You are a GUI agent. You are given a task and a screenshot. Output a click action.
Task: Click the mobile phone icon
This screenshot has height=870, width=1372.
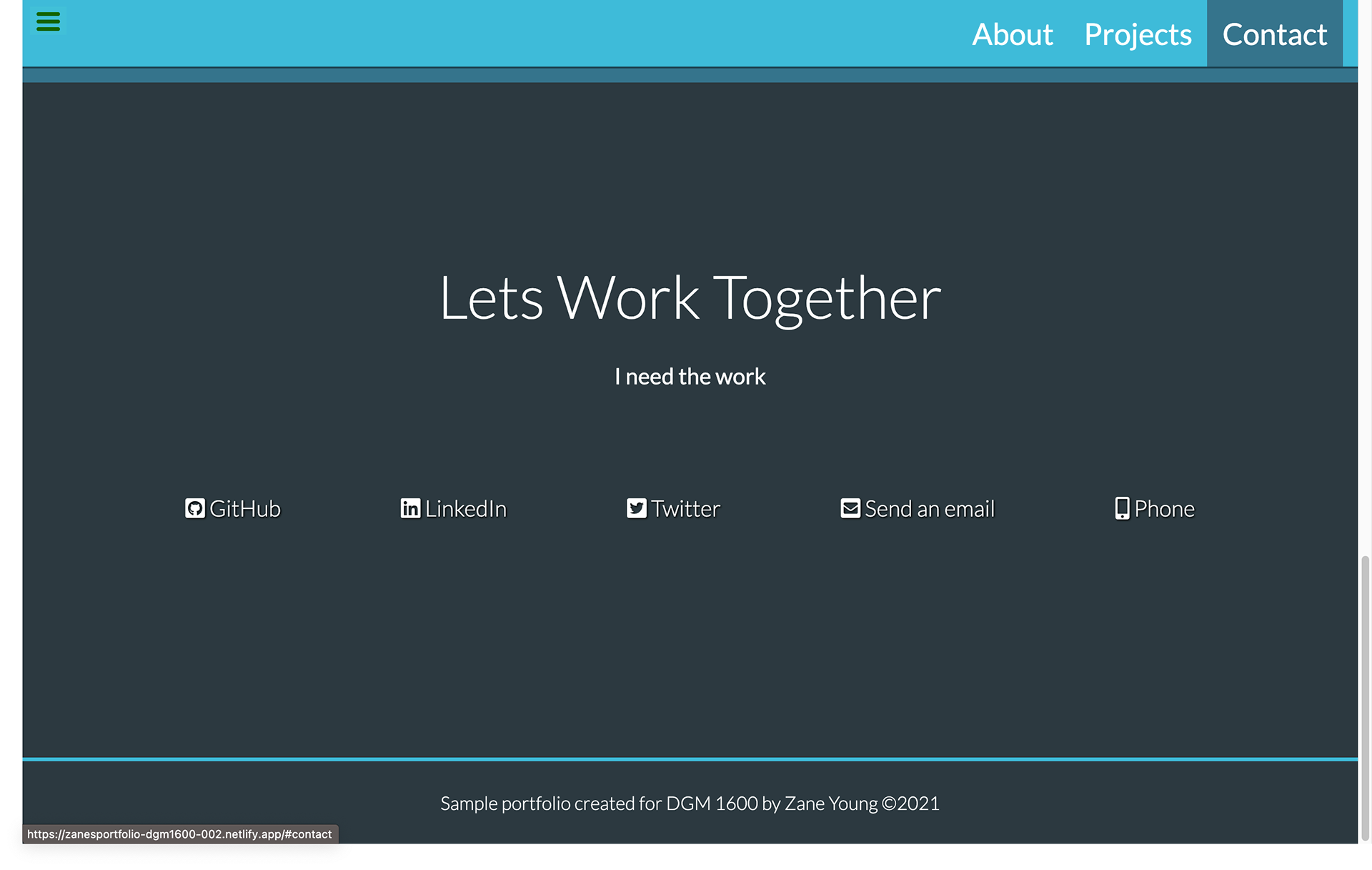(1122, 508)
